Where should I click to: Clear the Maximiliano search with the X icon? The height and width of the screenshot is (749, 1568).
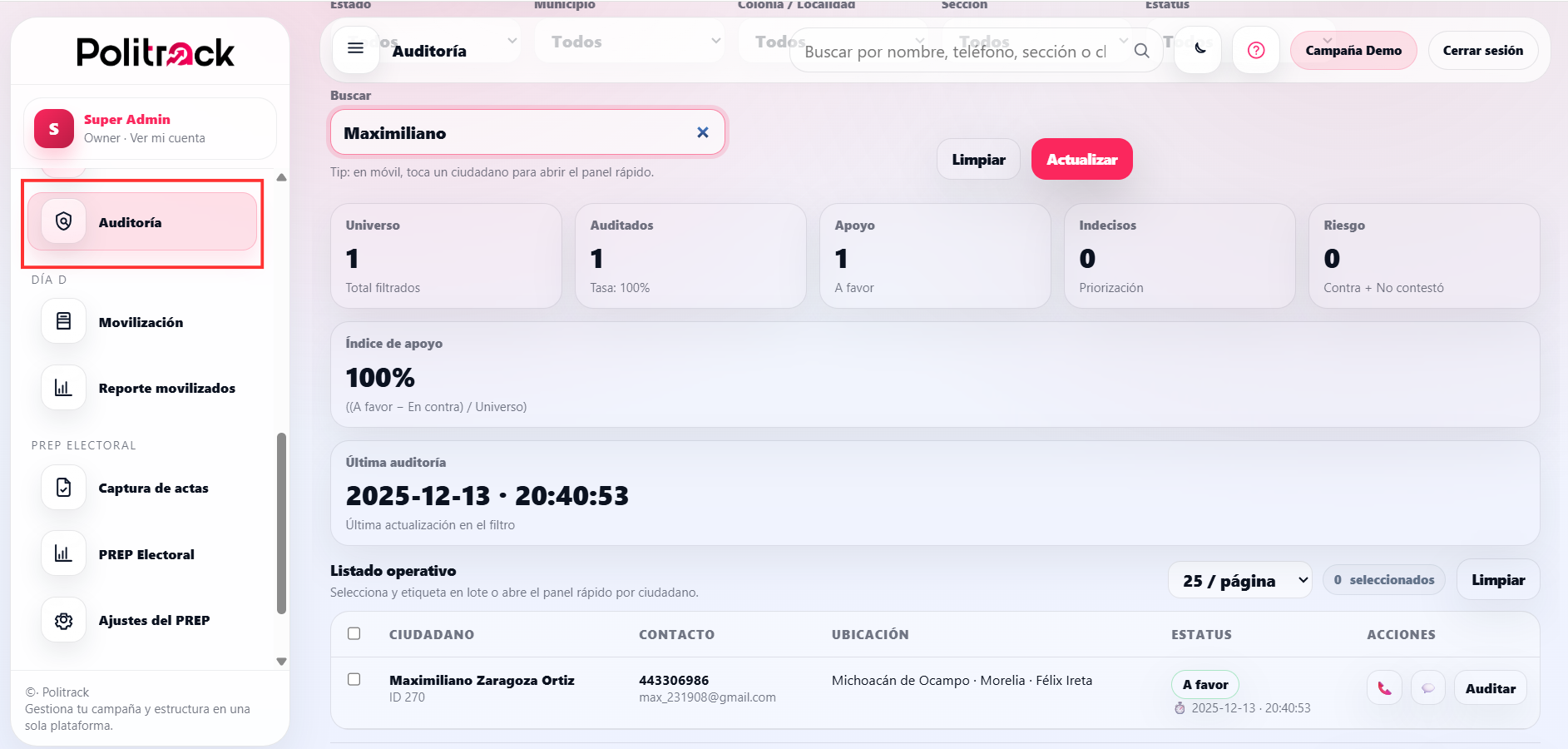(x=703, y=131)
